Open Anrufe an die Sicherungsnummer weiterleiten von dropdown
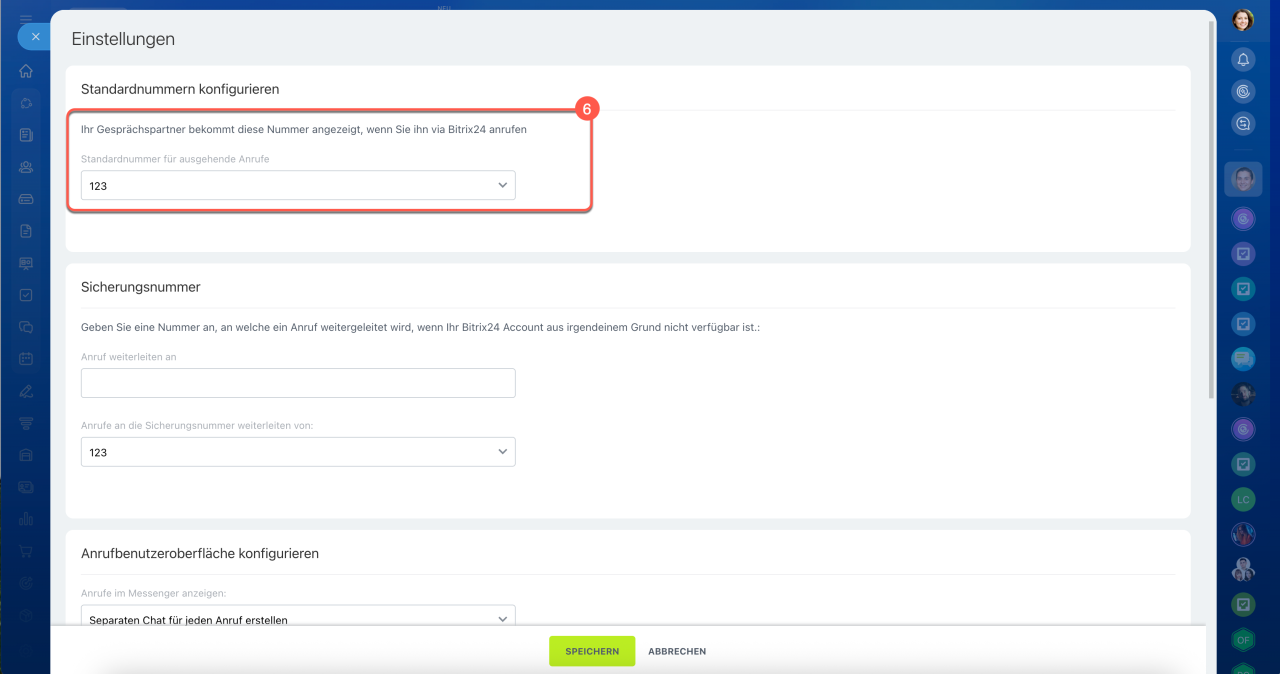 coord(298,452)
